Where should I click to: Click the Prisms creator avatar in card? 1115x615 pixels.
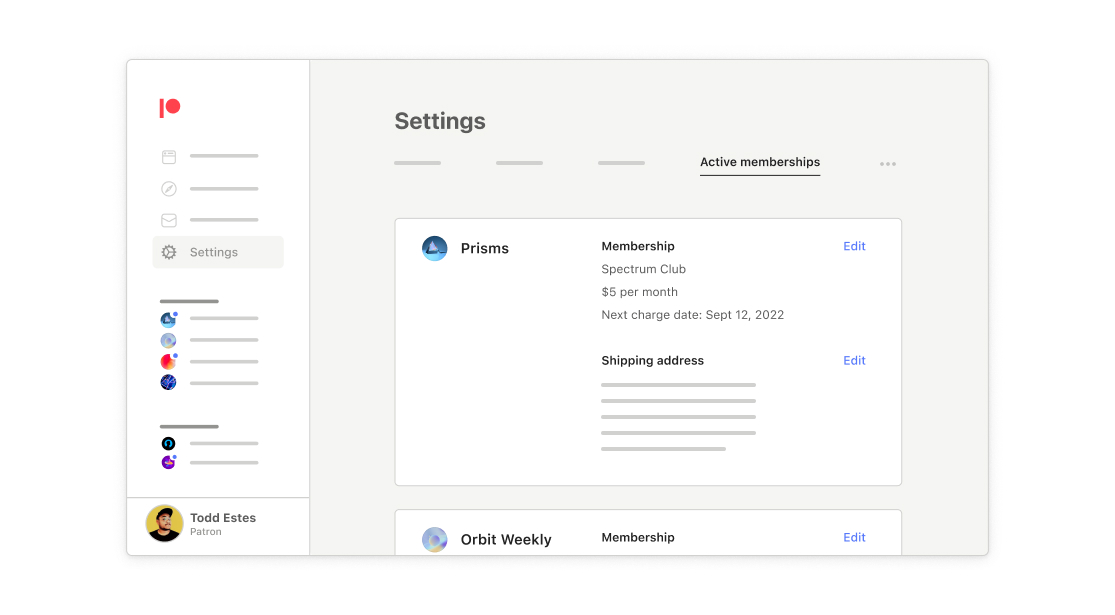click(434, 249)
